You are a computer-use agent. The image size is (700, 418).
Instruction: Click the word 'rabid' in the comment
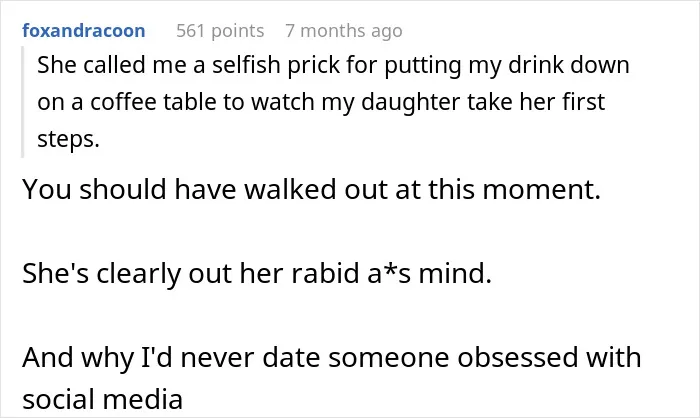[325, 273]
